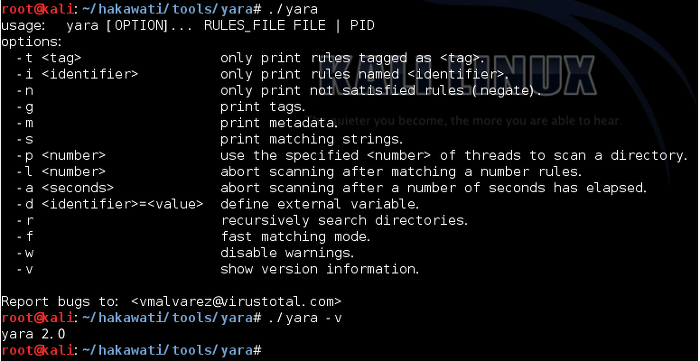Click 'show version information' text

click(x=320, y=269)
